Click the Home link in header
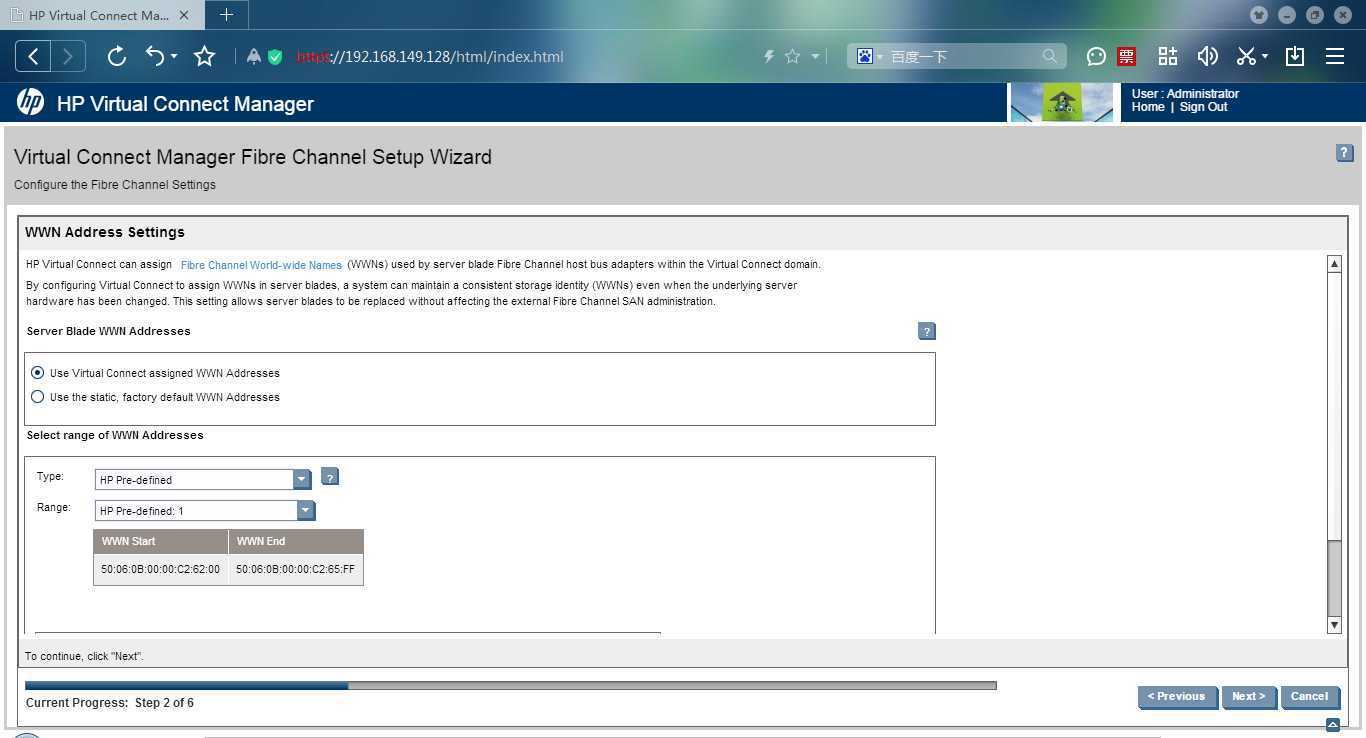The width and height of the screenshot is (1366, 738). pos(1148,107)
